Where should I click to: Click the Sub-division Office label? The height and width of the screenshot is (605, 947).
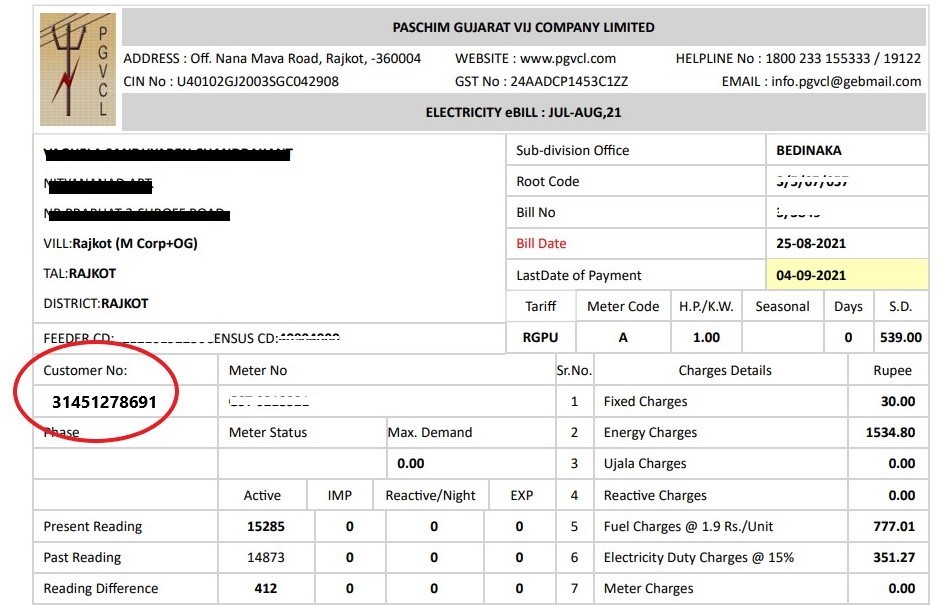coord(573,150)
